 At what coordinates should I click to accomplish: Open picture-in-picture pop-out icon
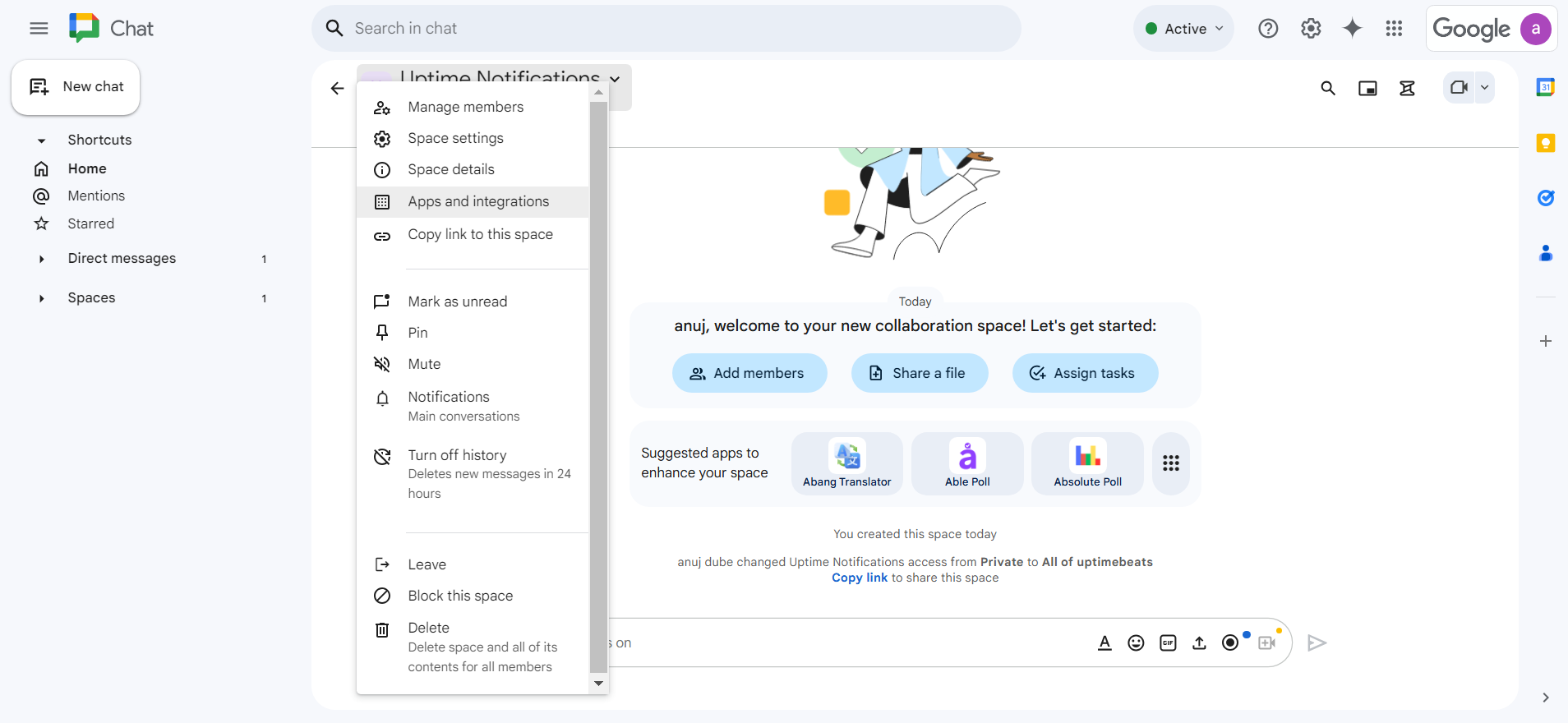1367,88
